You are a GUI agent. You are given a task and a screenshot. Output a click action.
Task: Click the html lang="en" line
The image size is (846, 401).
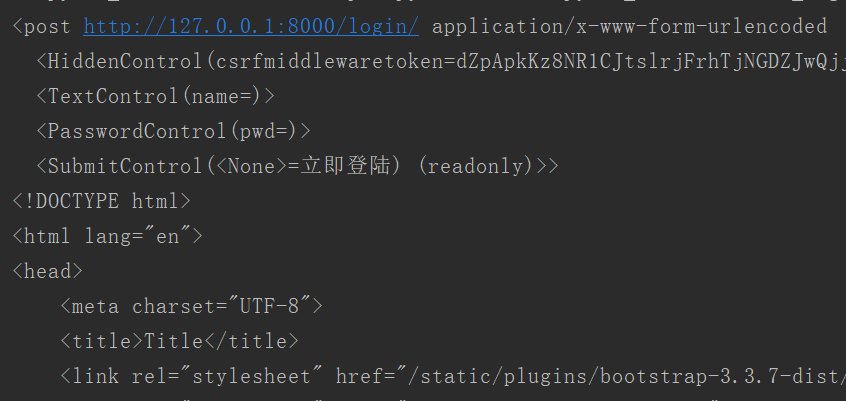click(108, 236)
